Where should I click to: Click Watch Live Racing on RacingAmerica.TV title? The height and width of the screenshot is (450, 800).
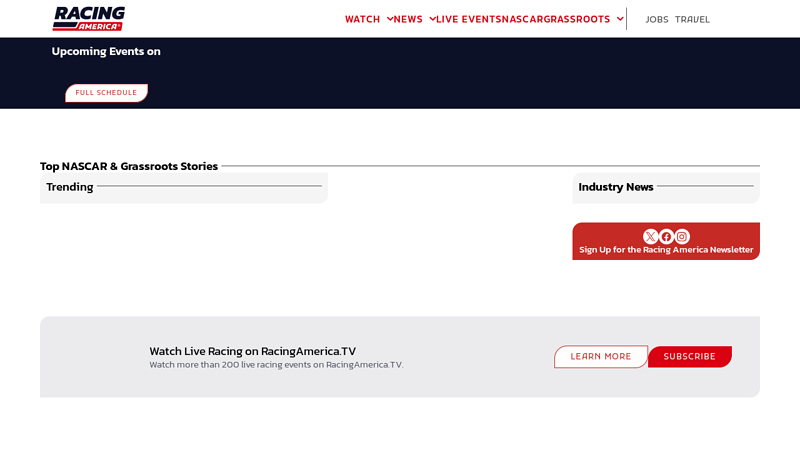(253, 351)
